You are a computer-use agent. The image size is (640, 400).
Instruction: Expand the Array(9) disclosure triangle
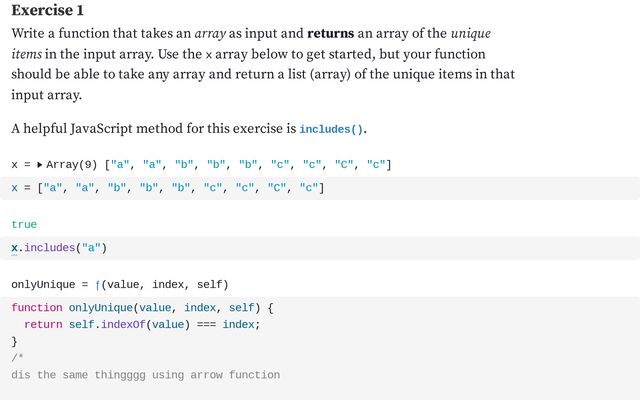39,164
